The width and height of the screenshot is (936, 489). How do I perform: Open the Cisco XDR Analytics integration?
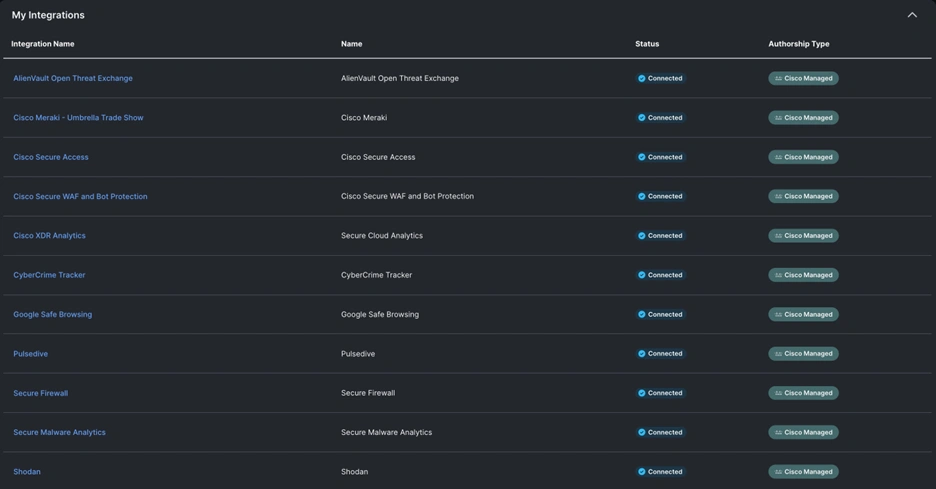click(49, 236)
